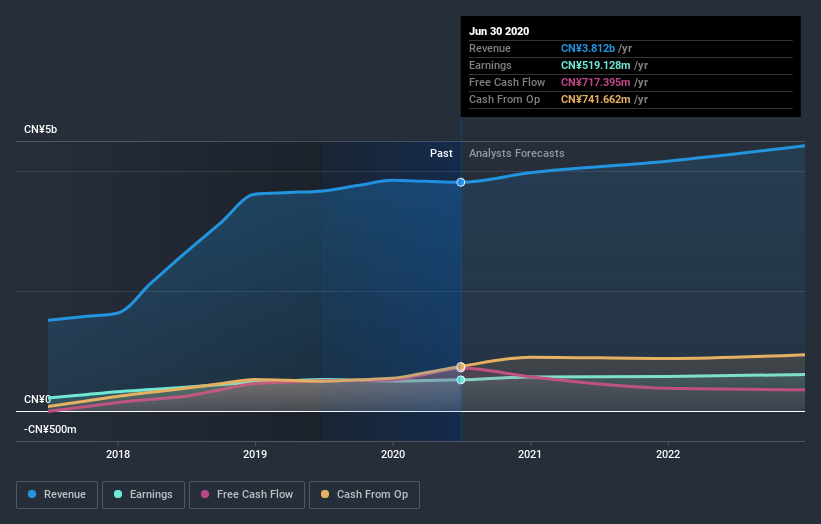
Task: Click the CN¥0 y-axis label
Action: pyautogui.click(x=38, y=399)
